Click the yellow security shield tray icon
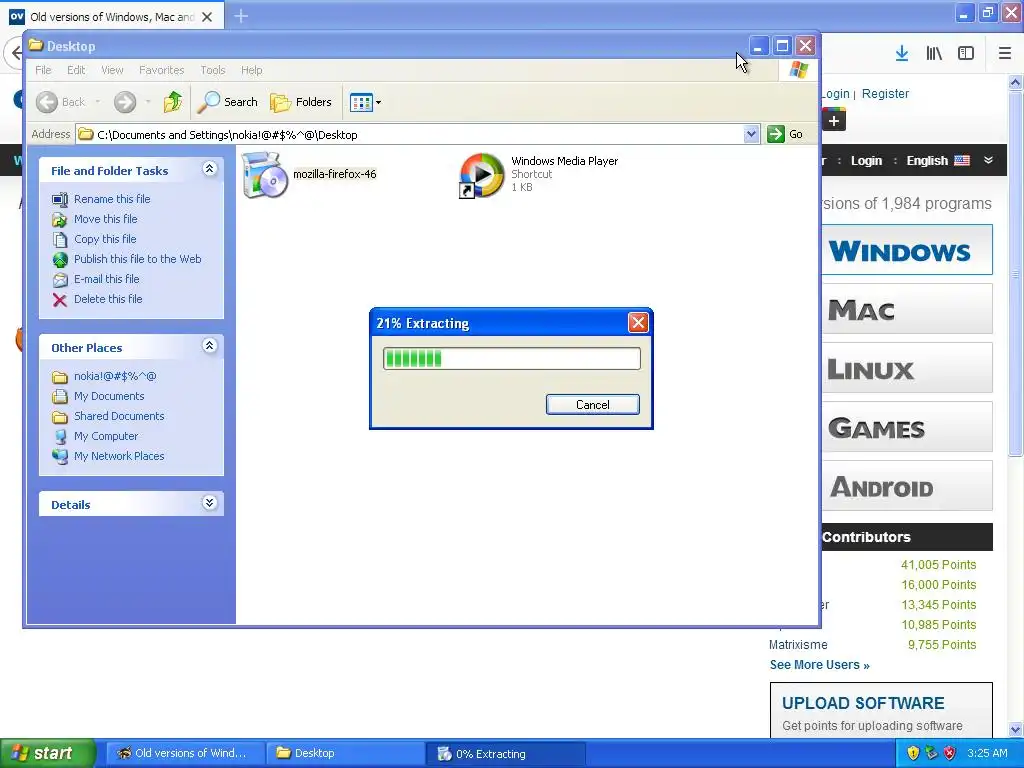Viewport: 1024px width, 768px height. tap(913, 753)
